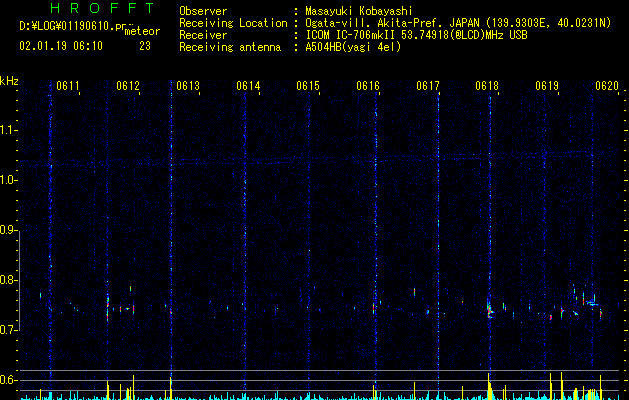Click the 0618 time marker

[x=487, y=86]
